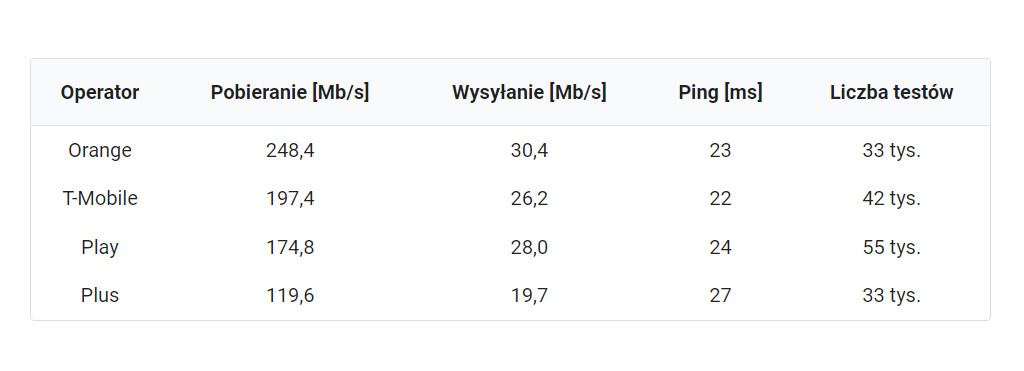Screen dimensions: 1024x371
Task: Click Plus download value 119,6
Action: 290,295
